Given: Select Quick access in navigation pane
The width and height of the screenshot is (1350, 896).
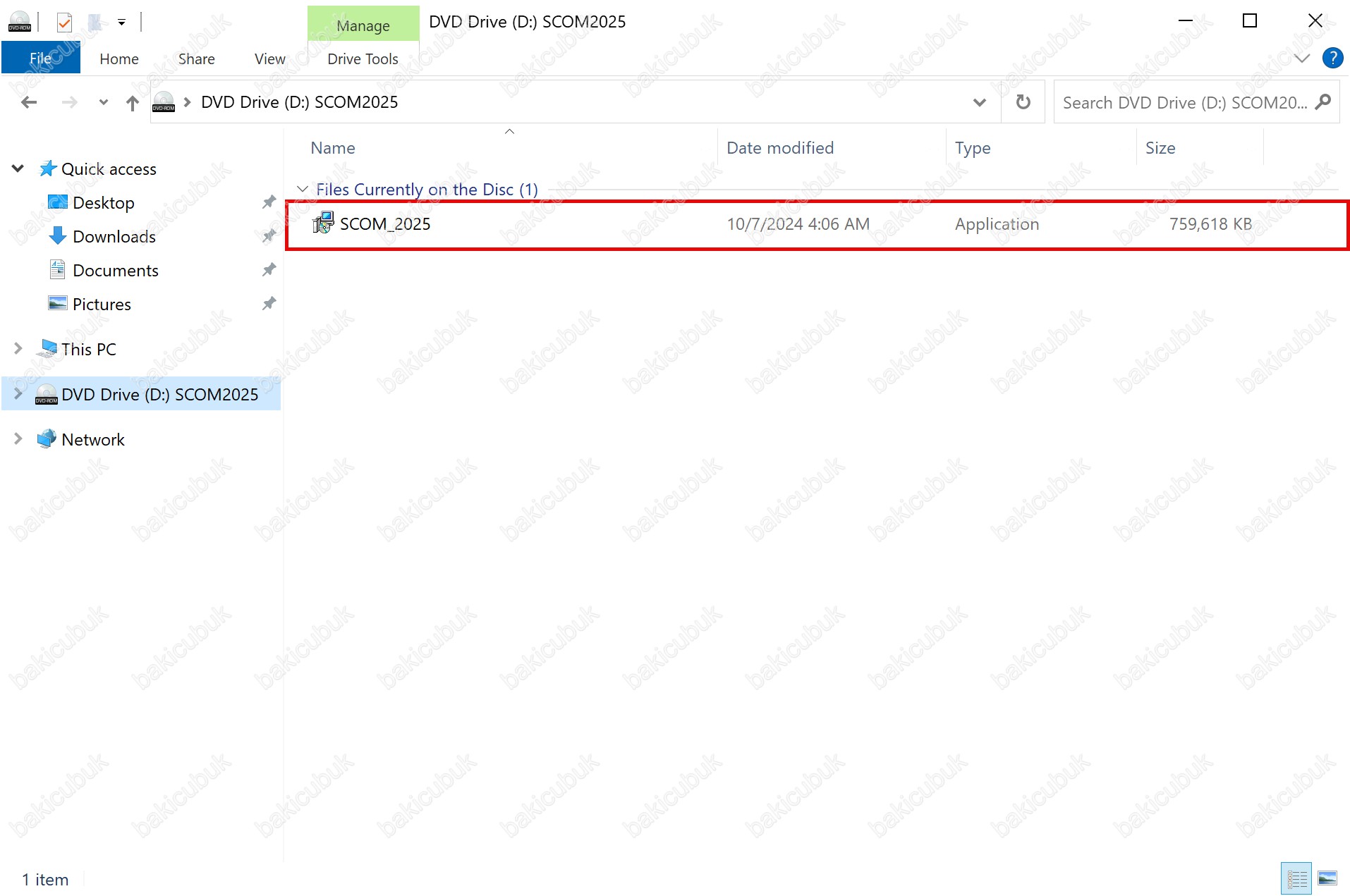Looking at the screenshot, I should (109, 169).
